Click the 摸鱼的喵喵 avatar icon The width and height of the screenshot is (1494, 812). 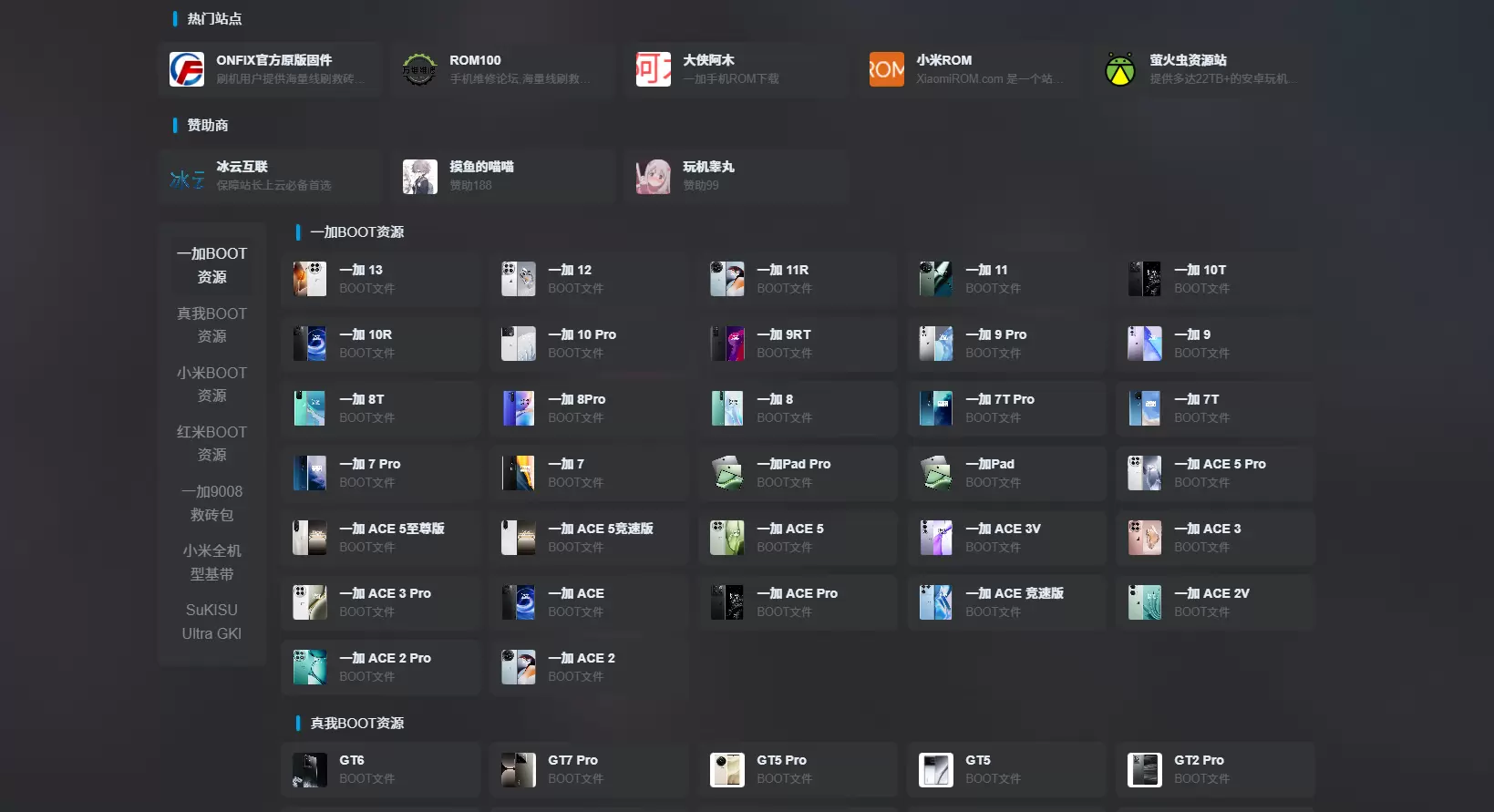pyautogui.click(x=419, y=176)
